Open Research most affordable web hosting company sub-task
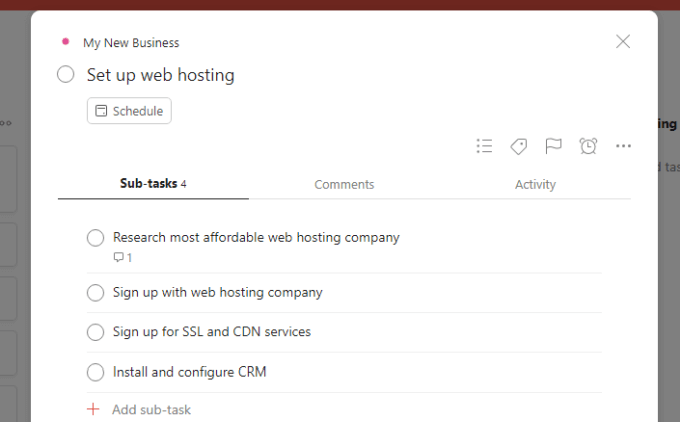Screen dimensions: 680x422 256,238
